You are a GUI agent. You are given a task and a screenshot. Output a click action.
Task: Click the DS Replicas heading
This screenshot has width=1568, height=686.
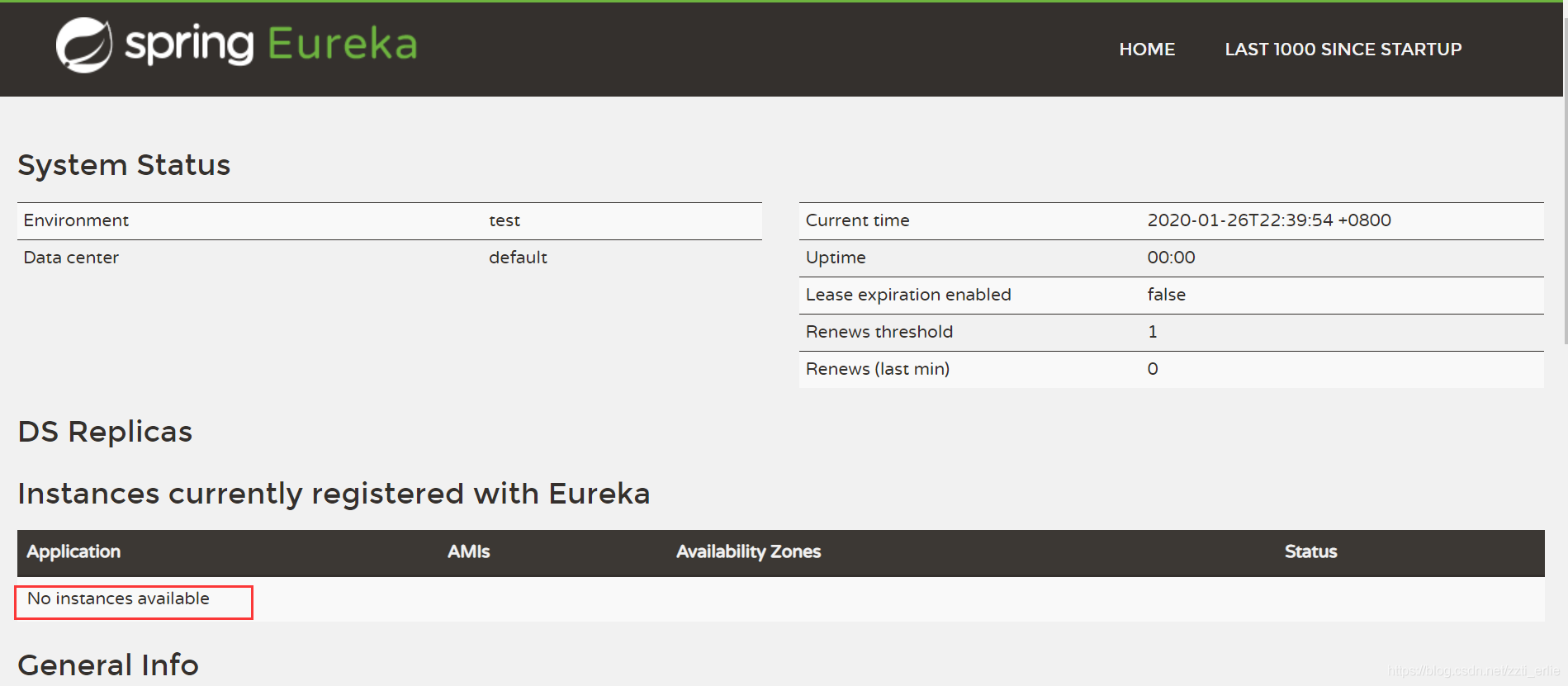tap(105, 432)
